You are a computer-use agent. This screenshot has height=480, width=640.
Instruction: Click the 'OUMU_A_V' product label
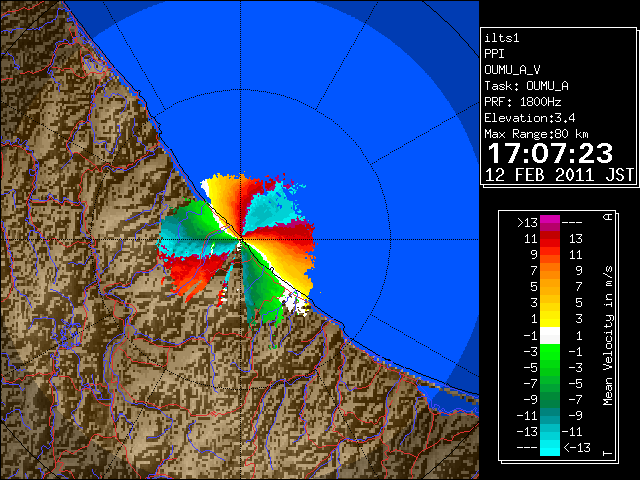[x=512, y=70]
